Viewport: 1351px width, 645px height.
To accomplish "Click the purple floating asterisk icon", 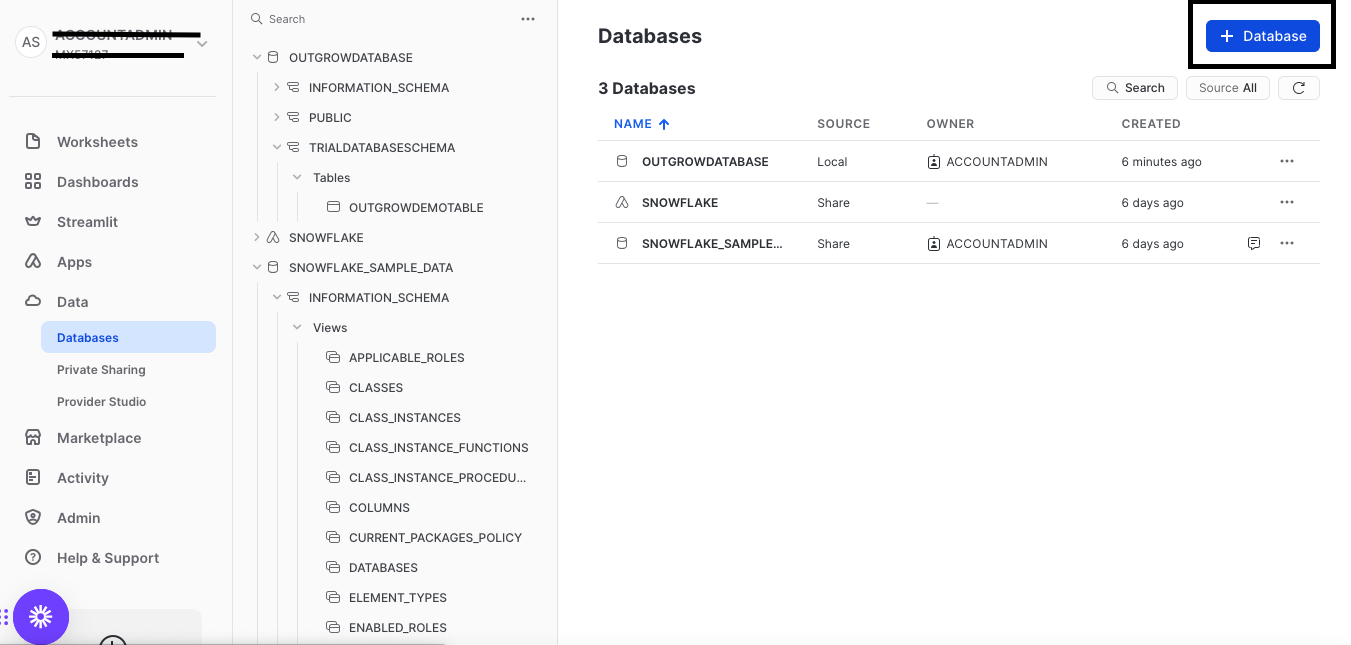I will (41, 617).
